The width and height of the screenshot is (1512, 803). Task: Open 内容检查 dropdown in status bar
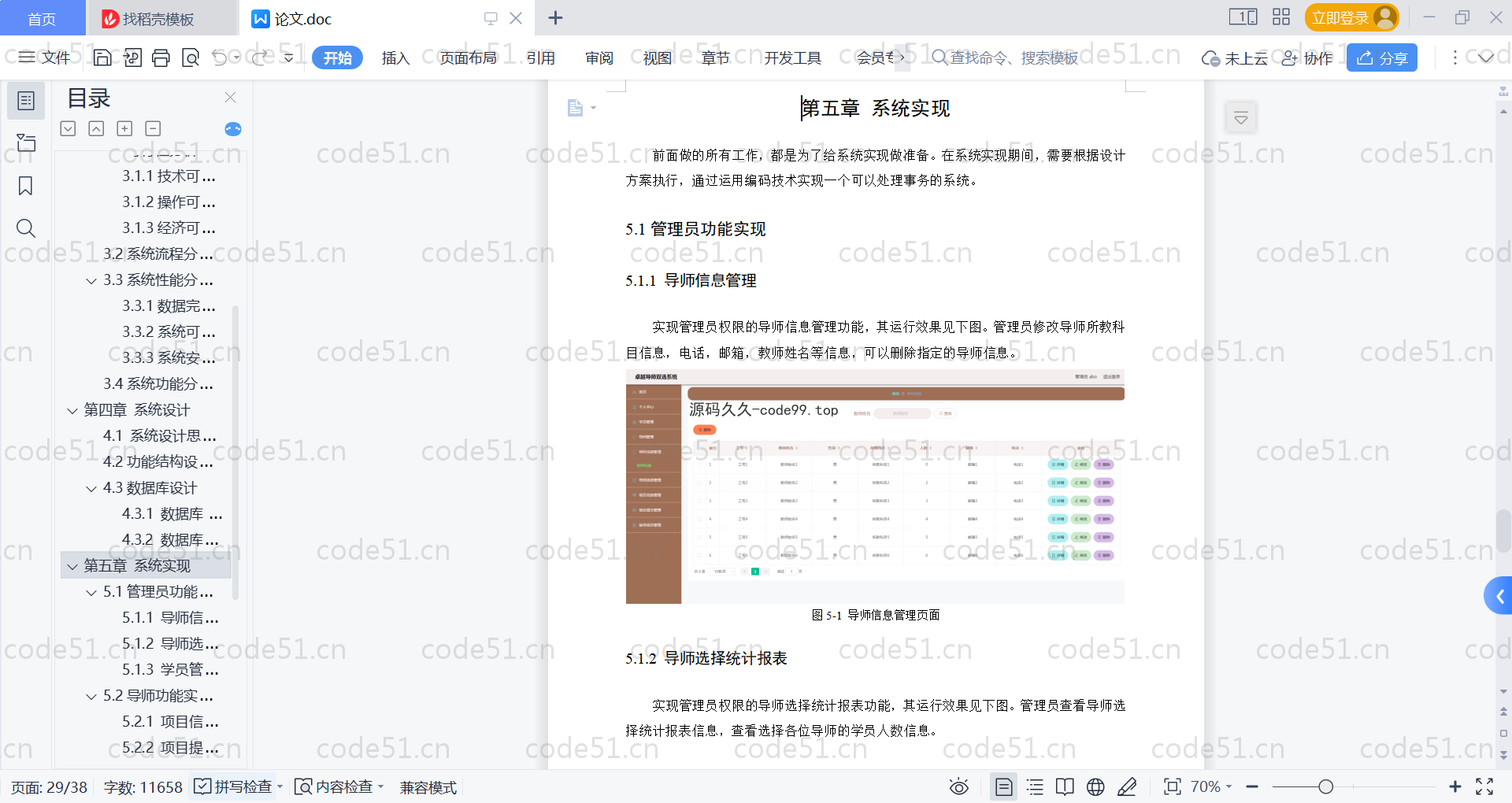click(x=339, y=786)
